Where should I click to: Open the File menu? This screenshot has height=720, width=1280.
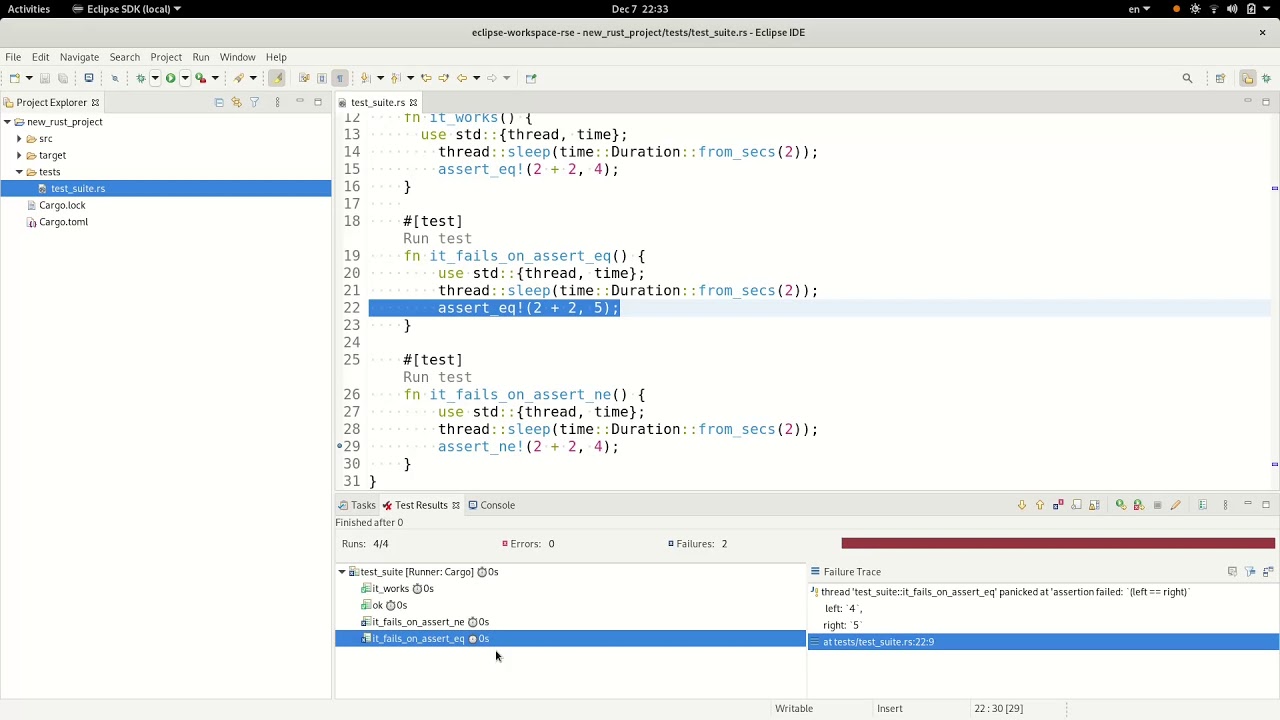point(13,57)
